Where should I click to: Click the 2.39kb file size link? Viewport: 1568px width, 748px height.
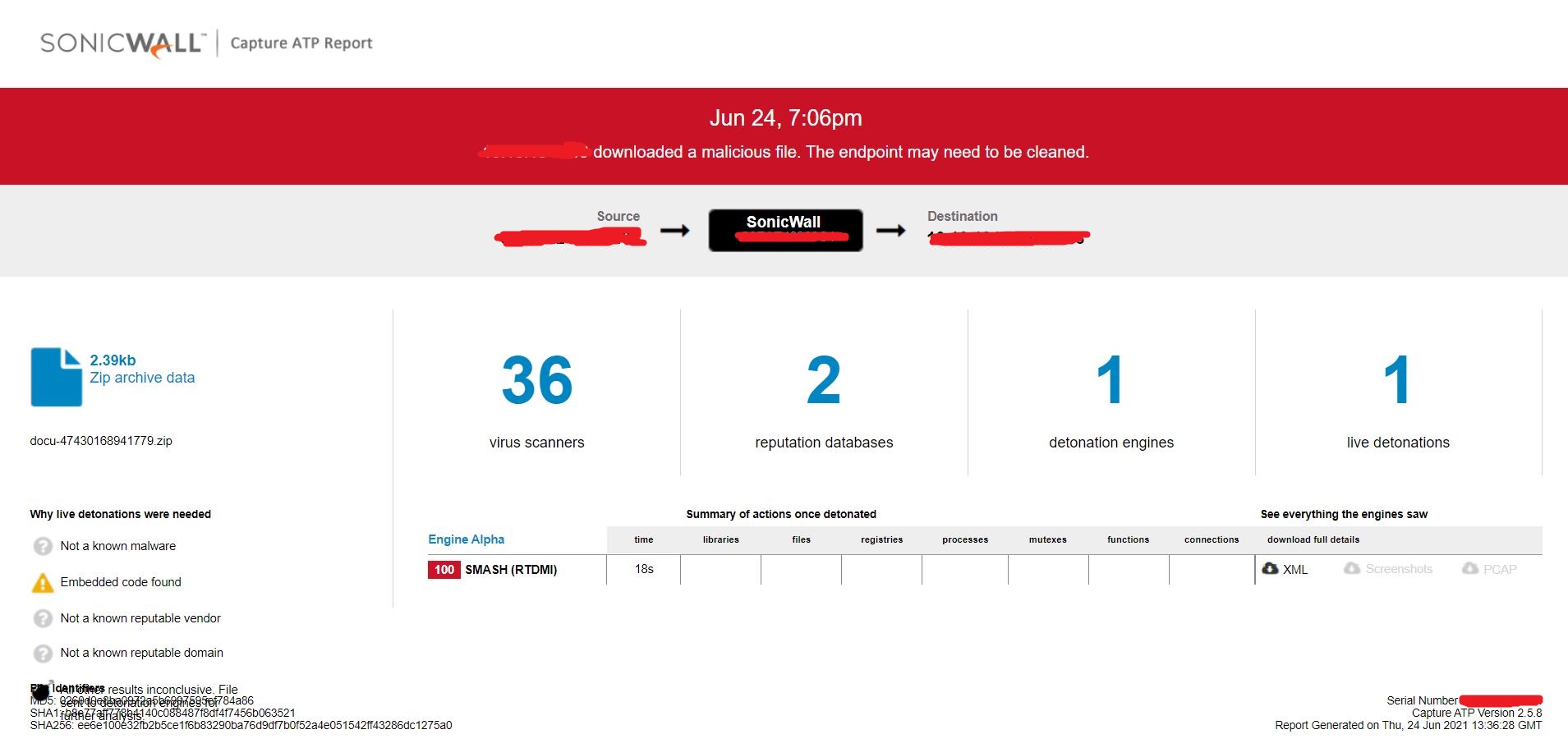(113, 360)
